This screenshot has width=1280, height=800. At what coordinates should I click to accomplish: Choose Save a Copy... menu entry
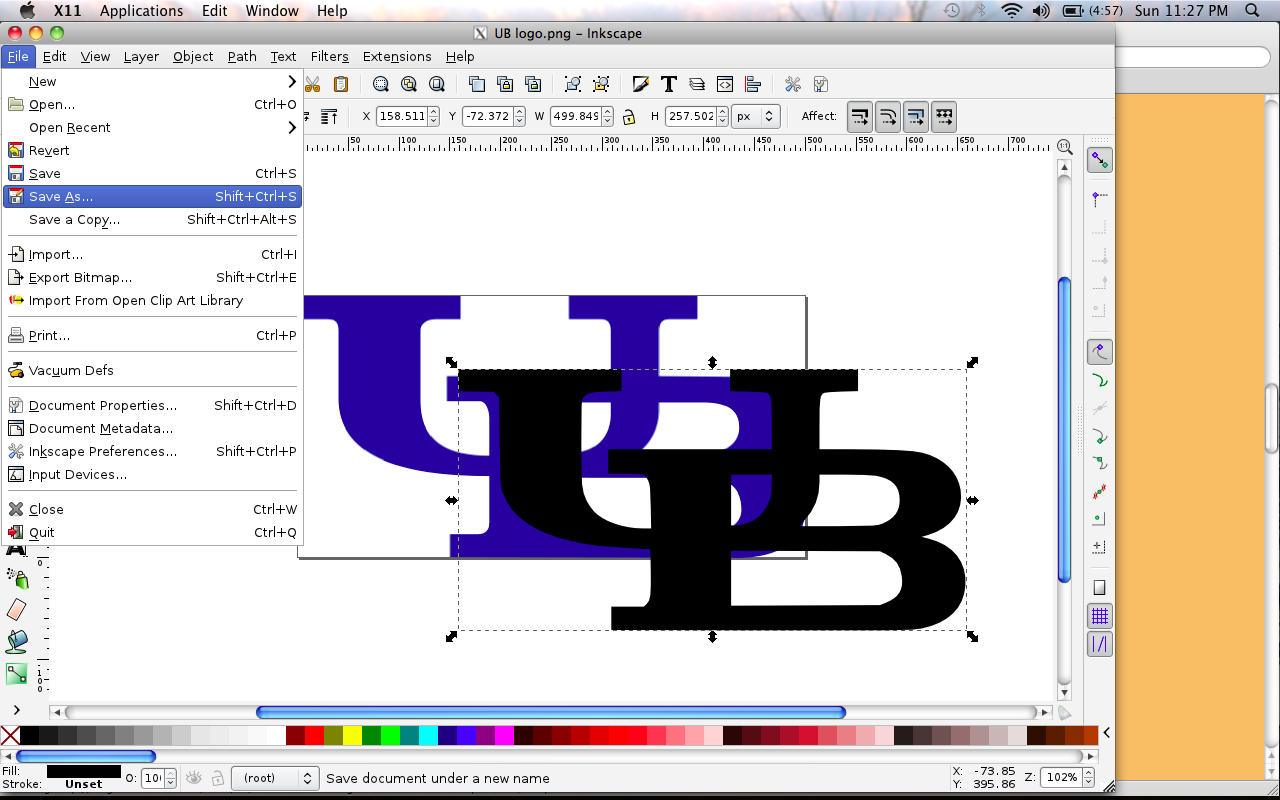[152, 220]
